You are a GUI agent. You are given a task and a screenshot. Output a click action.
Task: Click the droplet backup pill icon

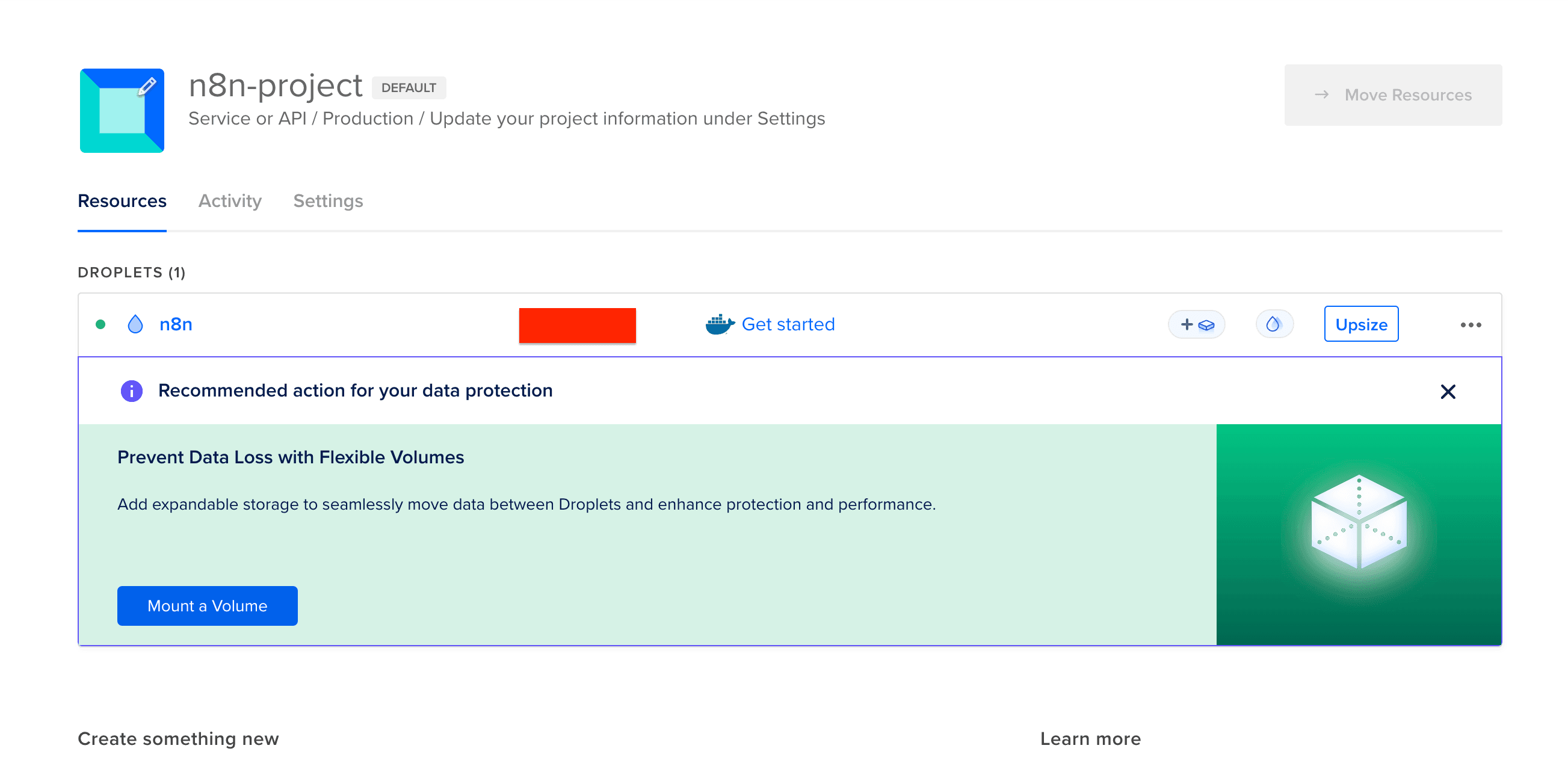pyautogui.click(x=1274, y=324)
